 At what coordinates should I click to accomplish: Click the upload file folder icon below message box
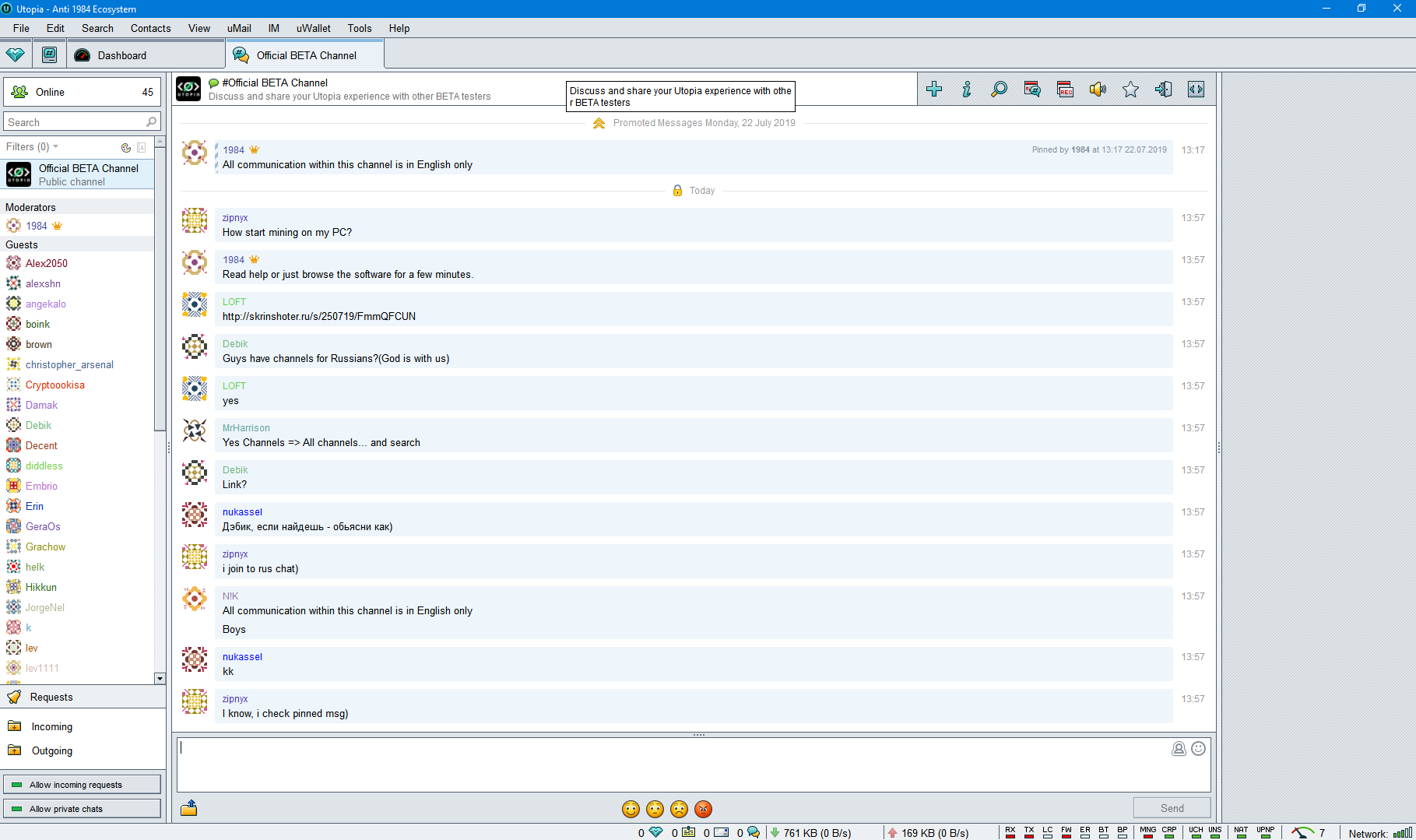click(x=188, y=809)
